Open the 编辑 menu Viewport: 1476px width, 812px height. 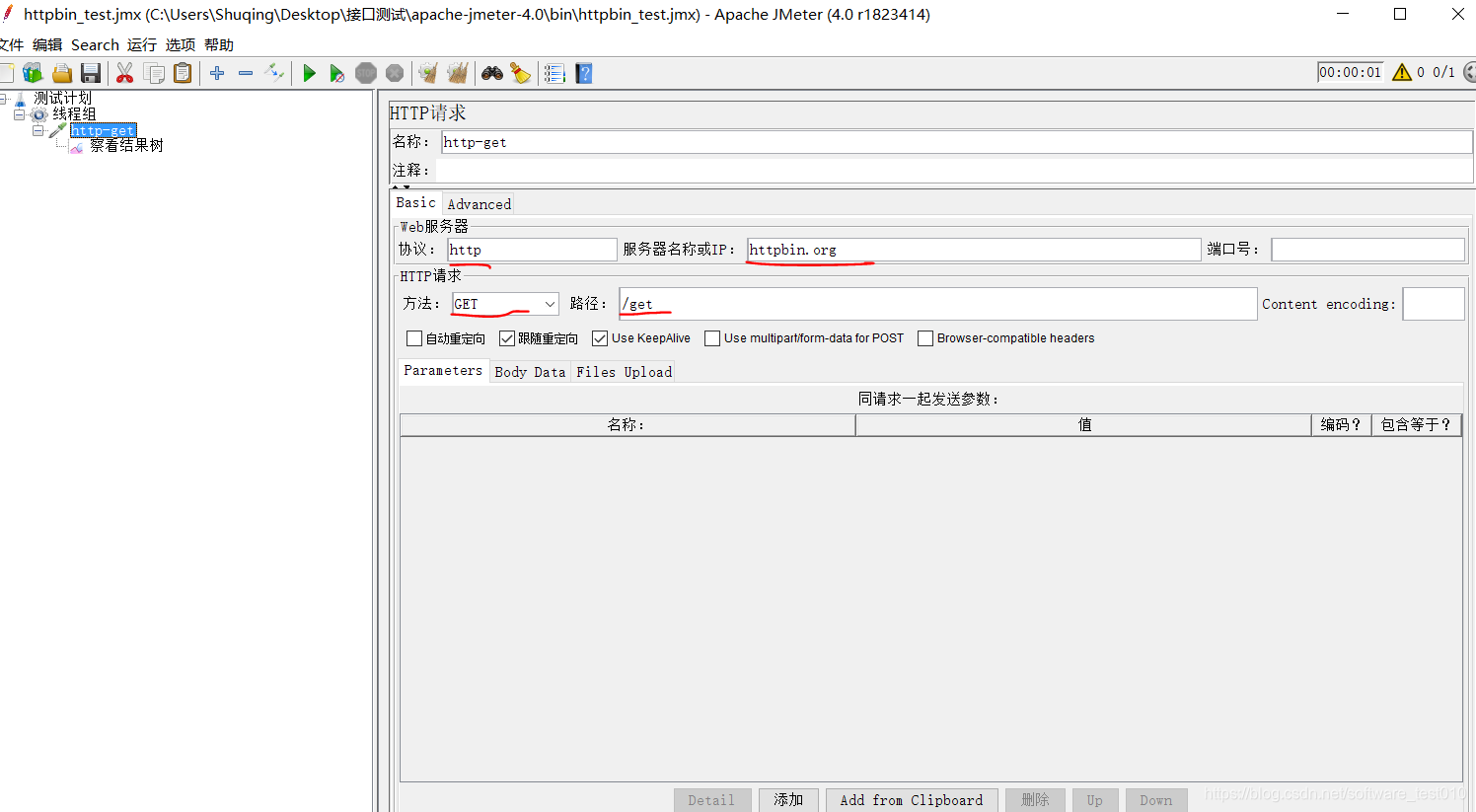point(47,45)
